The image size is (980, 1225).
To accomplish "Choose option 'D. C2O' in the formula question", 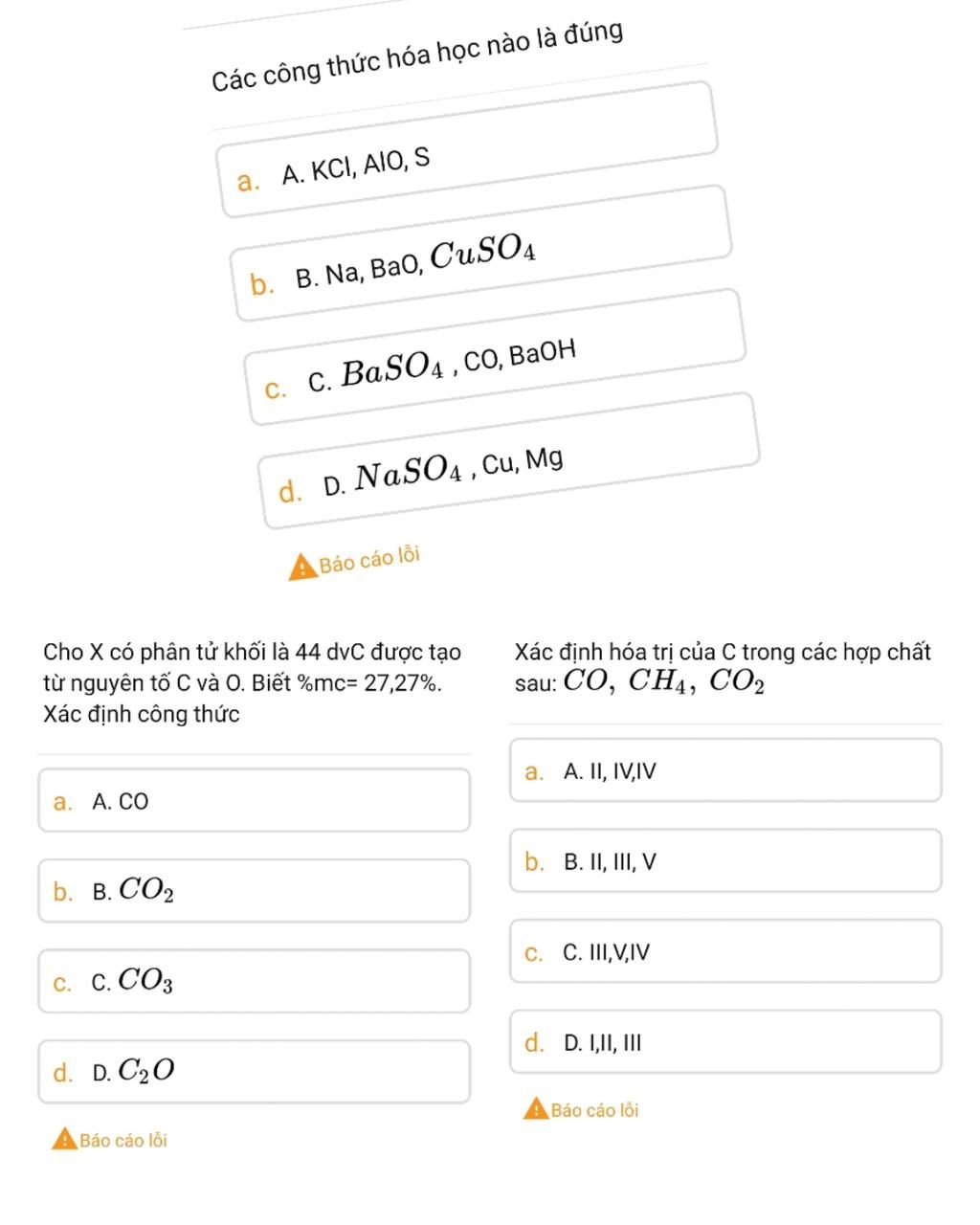I will pos(254,1070).
